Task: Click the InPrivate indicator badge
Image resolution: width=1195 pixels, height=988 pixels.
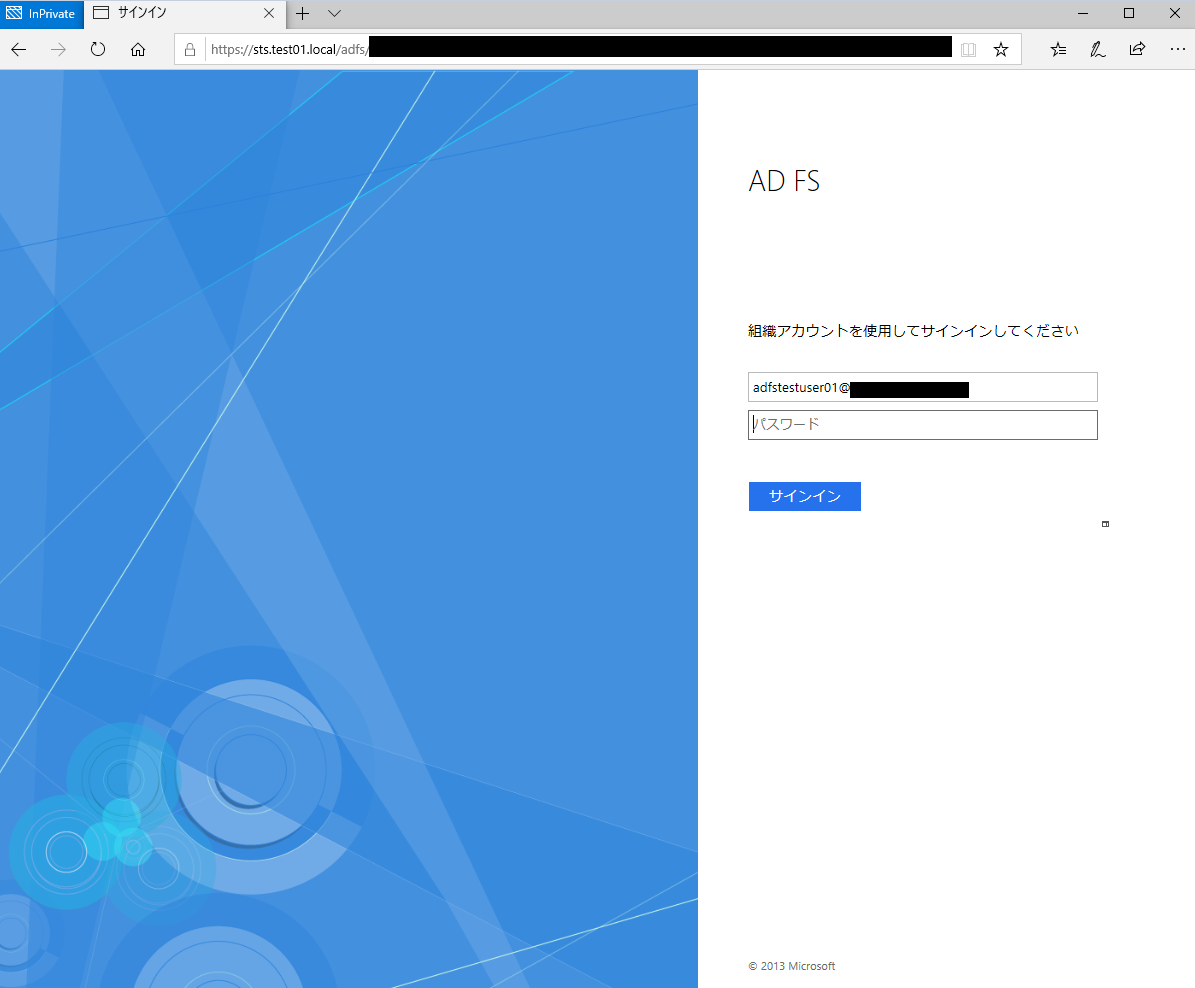Action: tap(41, 14)
